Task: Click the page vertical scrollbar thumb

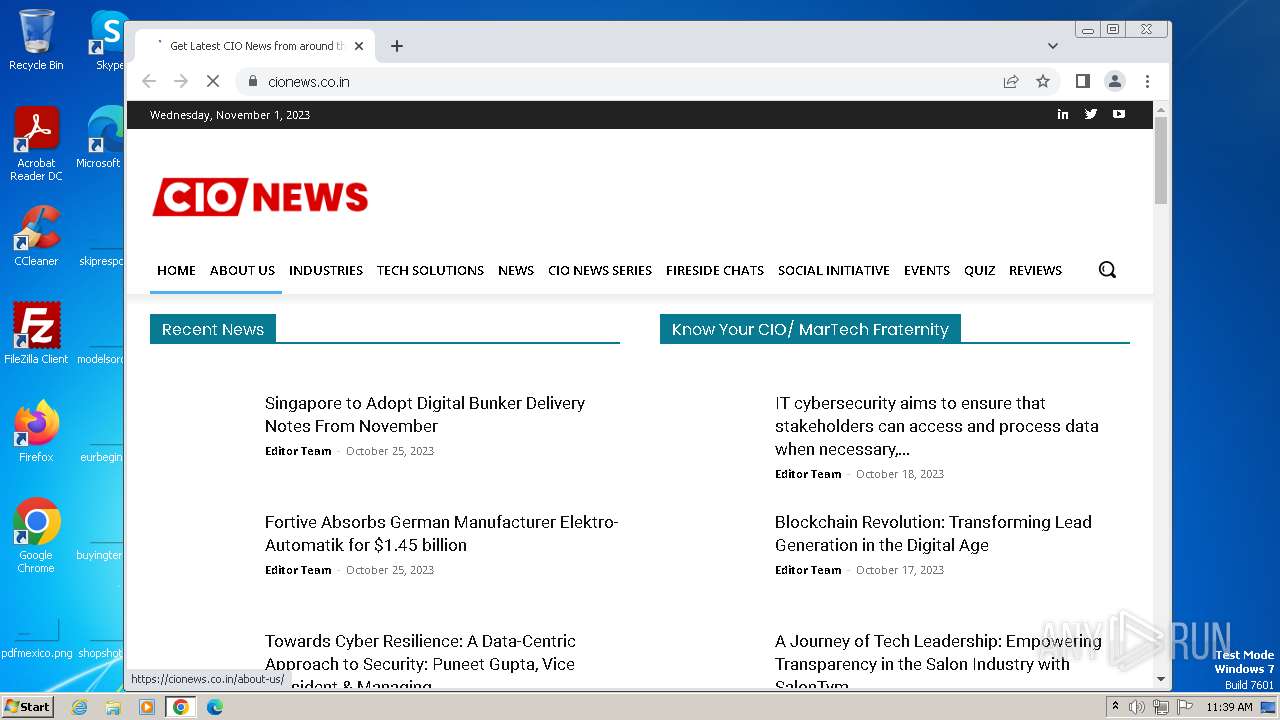Action: click(1161, 160)
